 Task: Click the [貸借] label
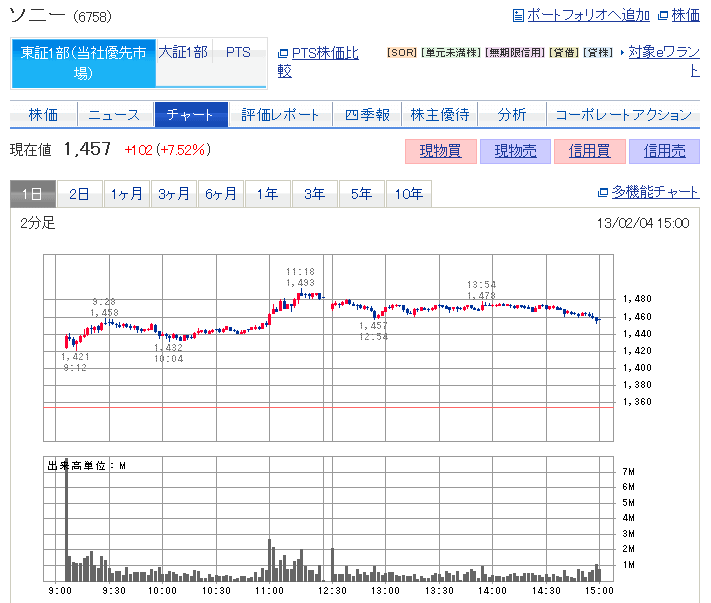pos(564,53)
